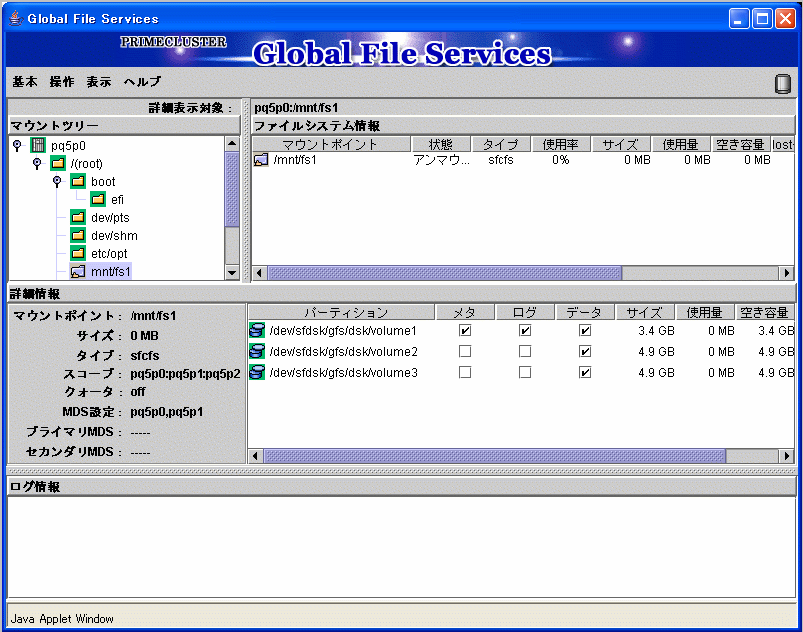The height and width of the screenshot is (632, 803).
Task: Click the boot folder icon
Action: click(78, 181)
